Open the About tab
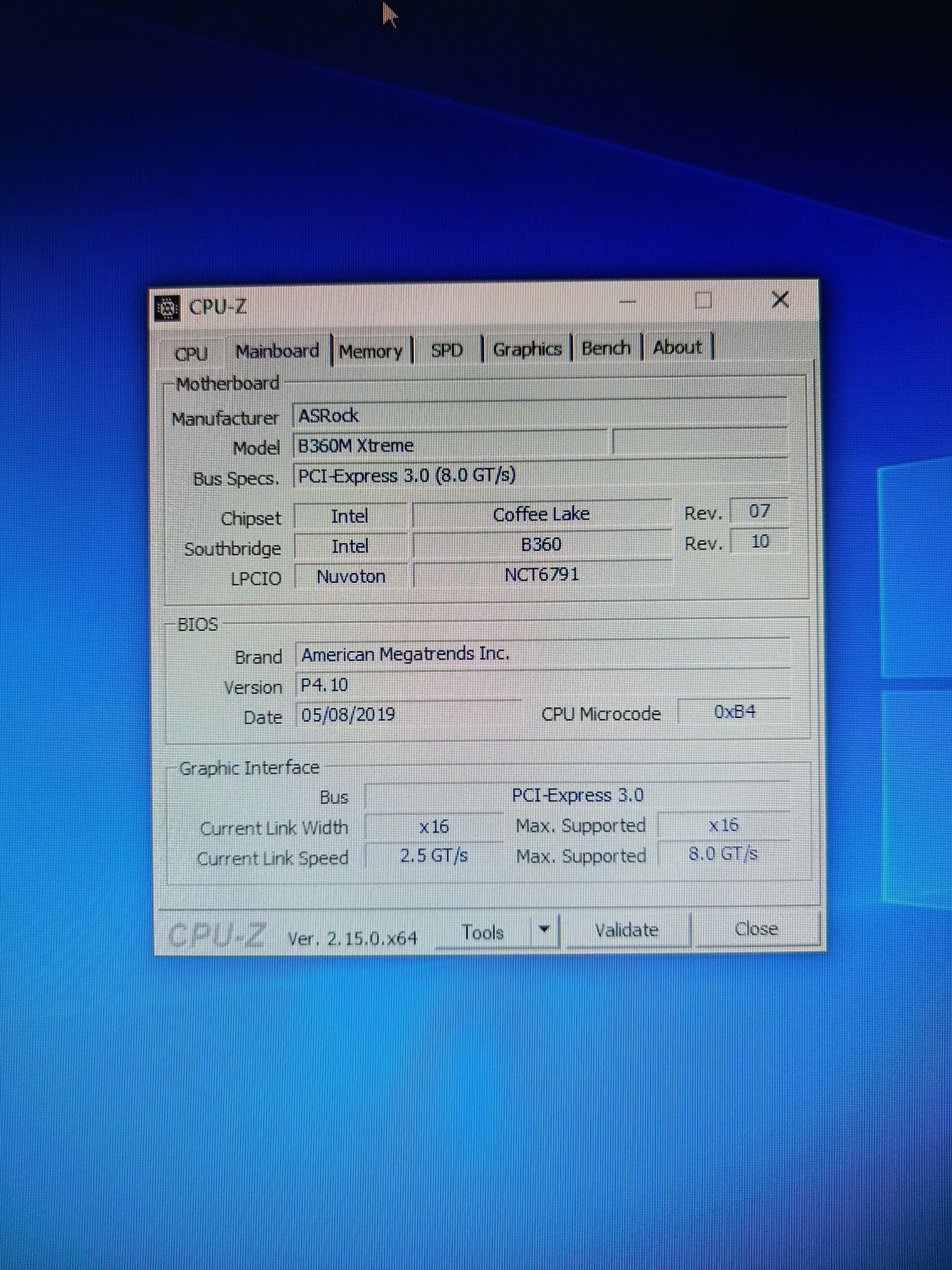The height and width of the screenshot is (1270, 952). coord(677,347)
